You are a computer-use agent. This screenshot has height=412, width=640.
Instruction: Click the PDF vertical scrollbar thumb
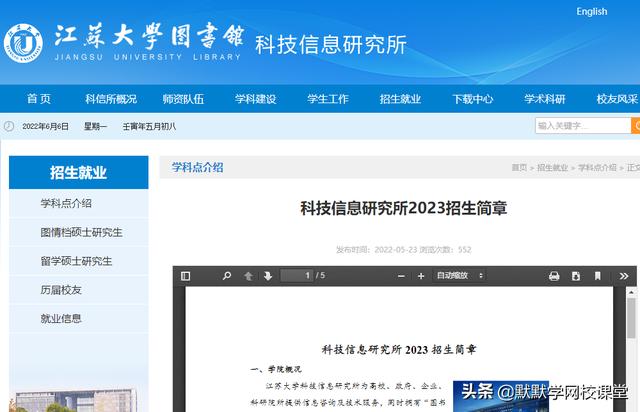tap(631, 318)
